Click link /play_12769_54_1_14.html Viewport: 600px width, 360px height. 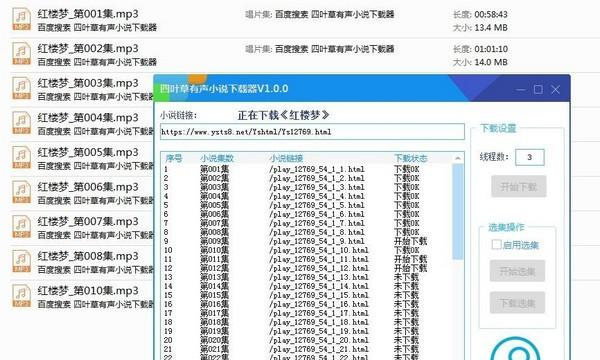[x=319, y=286]
